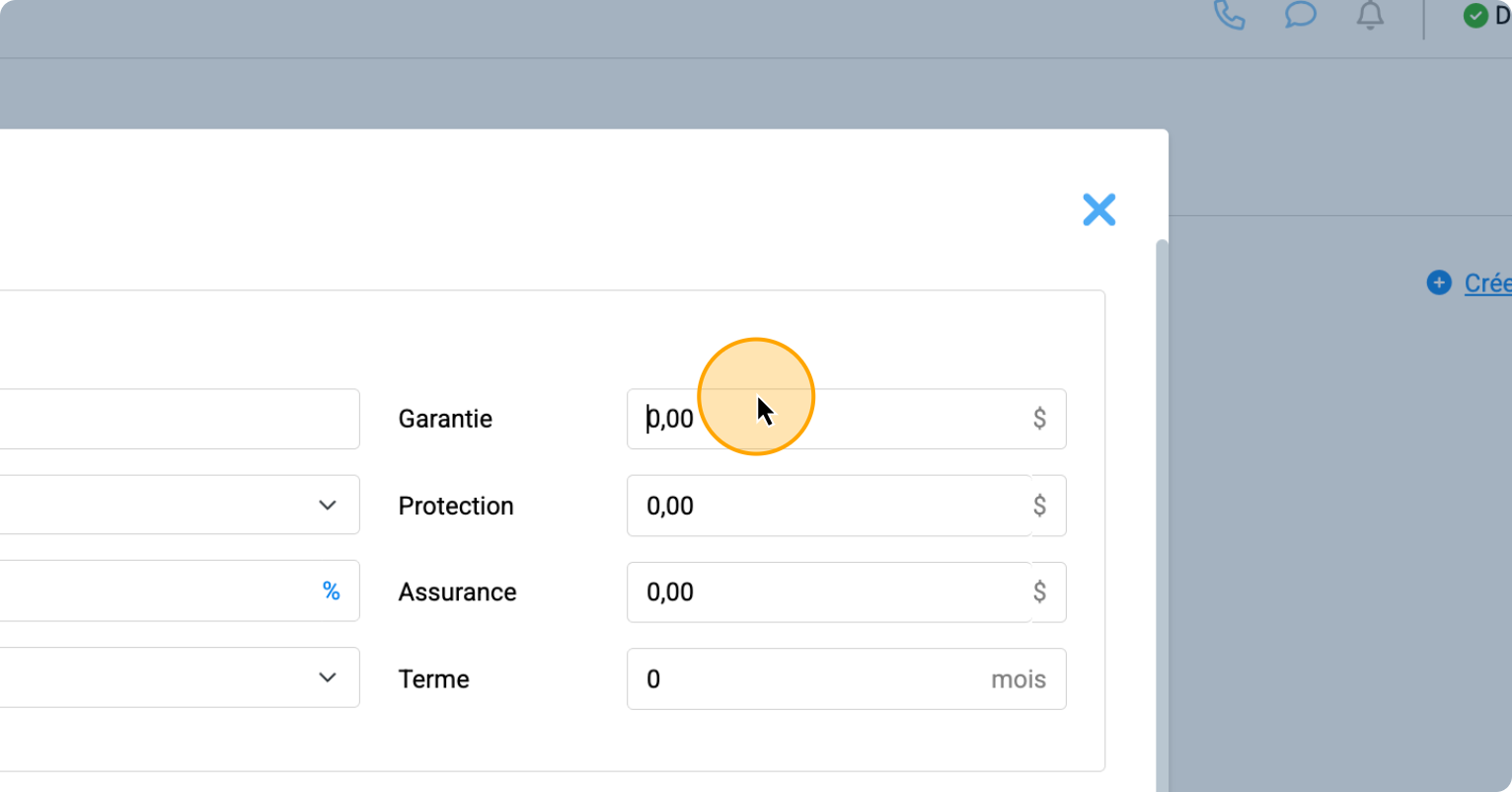Click the green checkmark status icon
1512x792 pixels.
[1475, 16]
